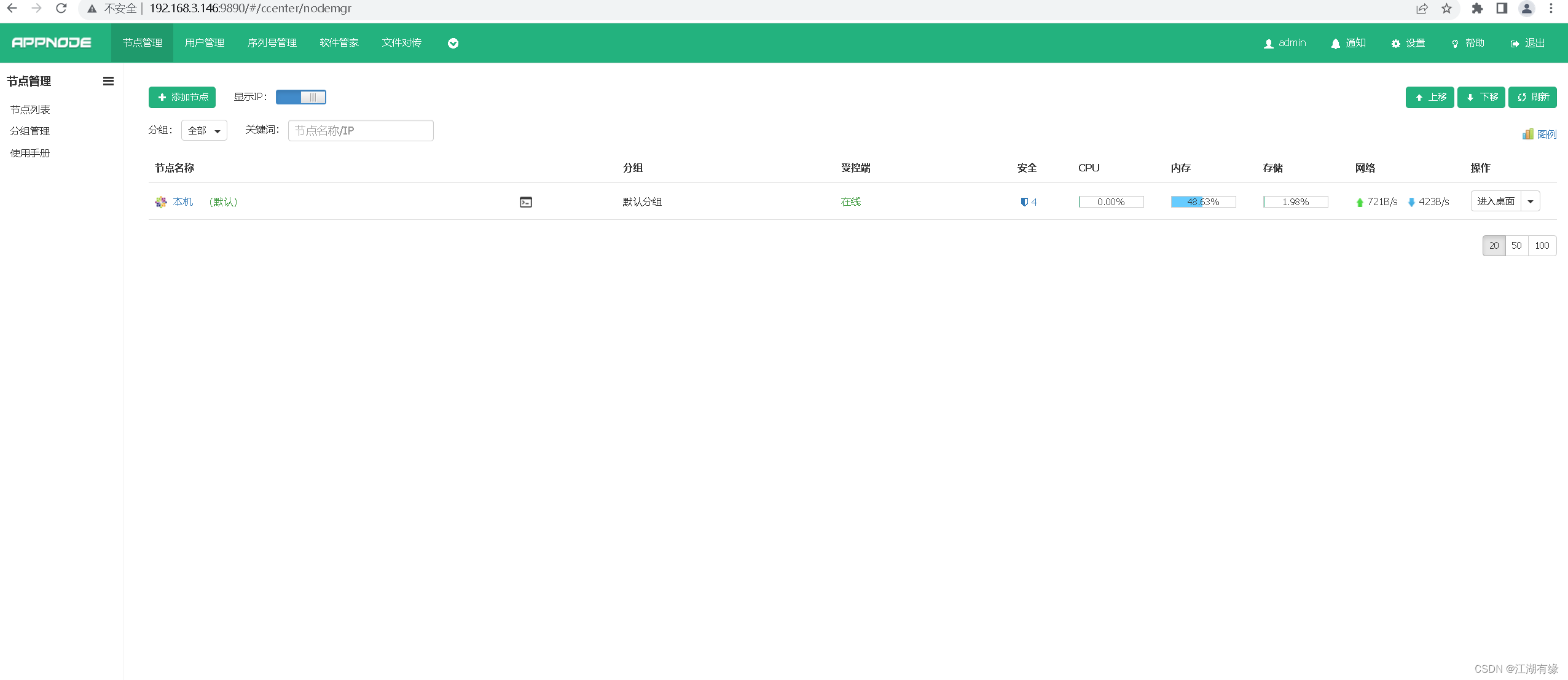Viewport: 1568px width, 680px height.
Task: Click the 图例 chart legend icon
Action: pos(1527,134)
